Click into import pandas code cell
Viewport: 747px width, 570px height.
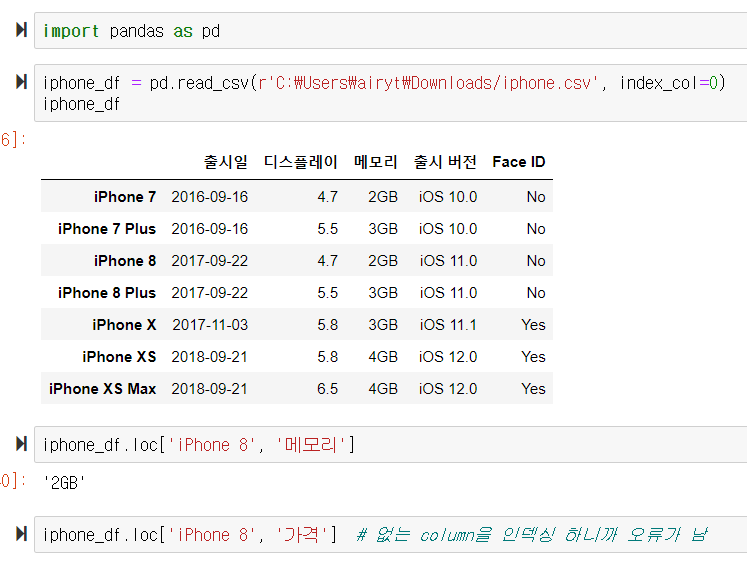point(391,31)
